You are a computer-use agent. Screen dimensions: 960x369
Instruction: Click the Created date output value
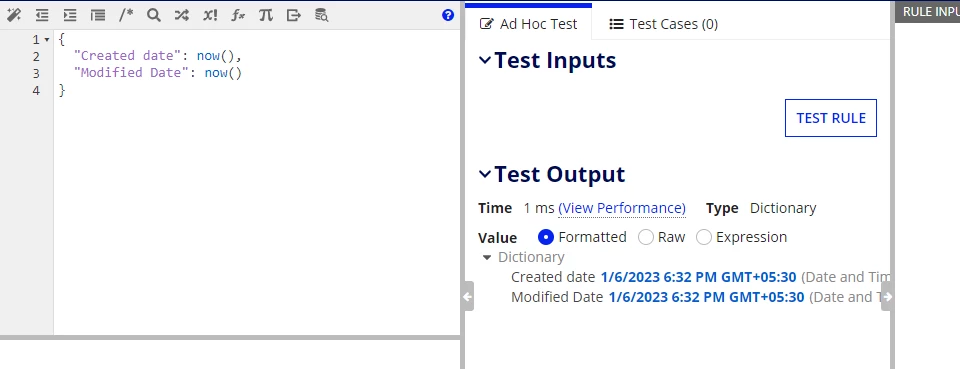[699, 277]
